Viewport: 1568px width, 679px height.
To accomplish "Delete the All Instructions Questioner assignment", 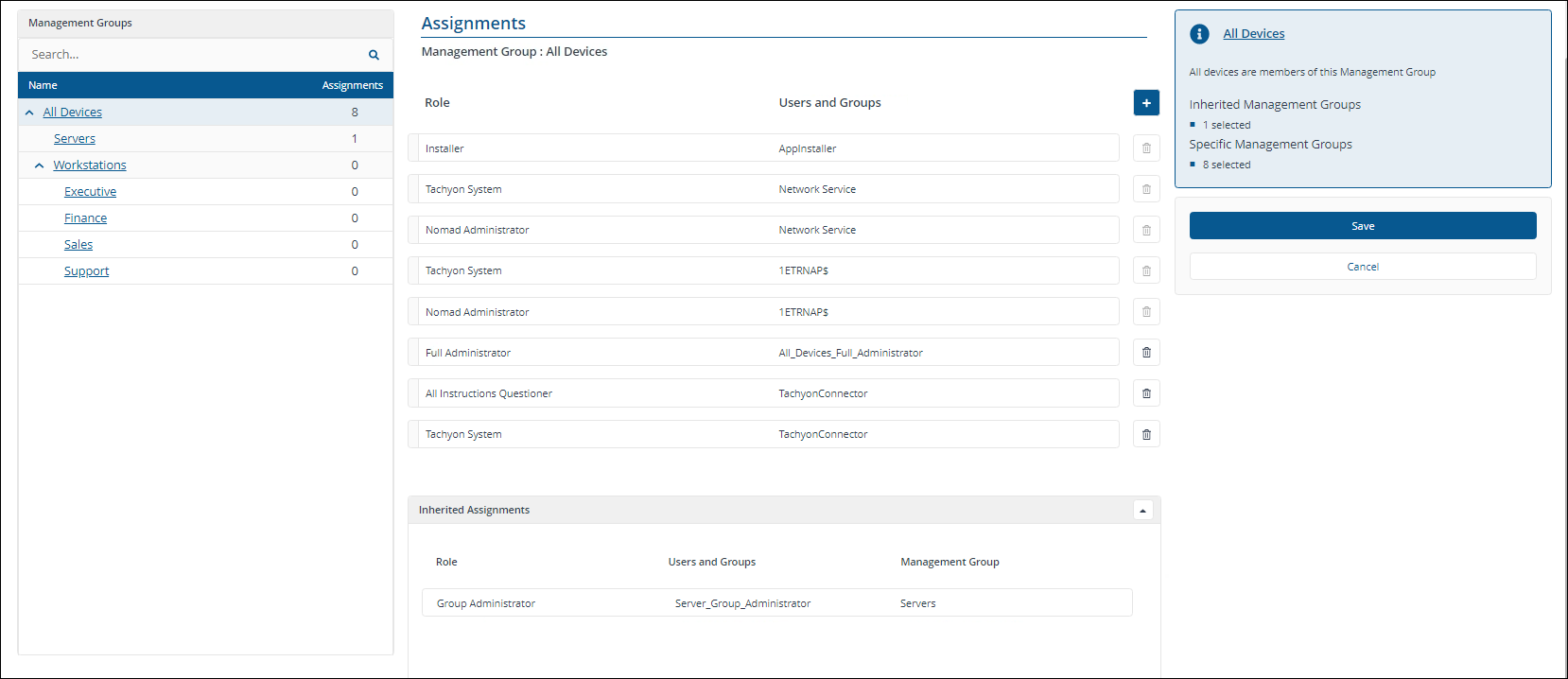I will [x=1146, y=393].
